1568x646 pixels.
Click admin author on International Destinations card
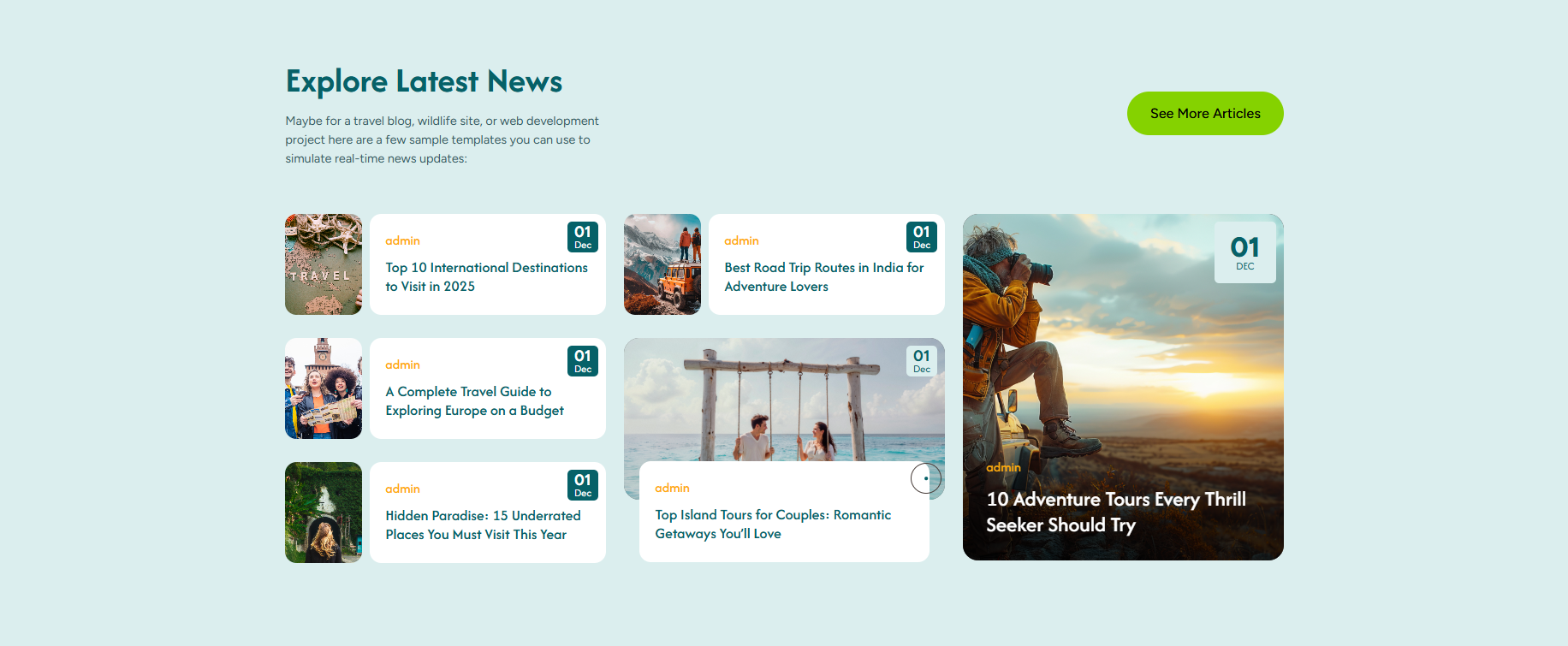click(402, 241)
